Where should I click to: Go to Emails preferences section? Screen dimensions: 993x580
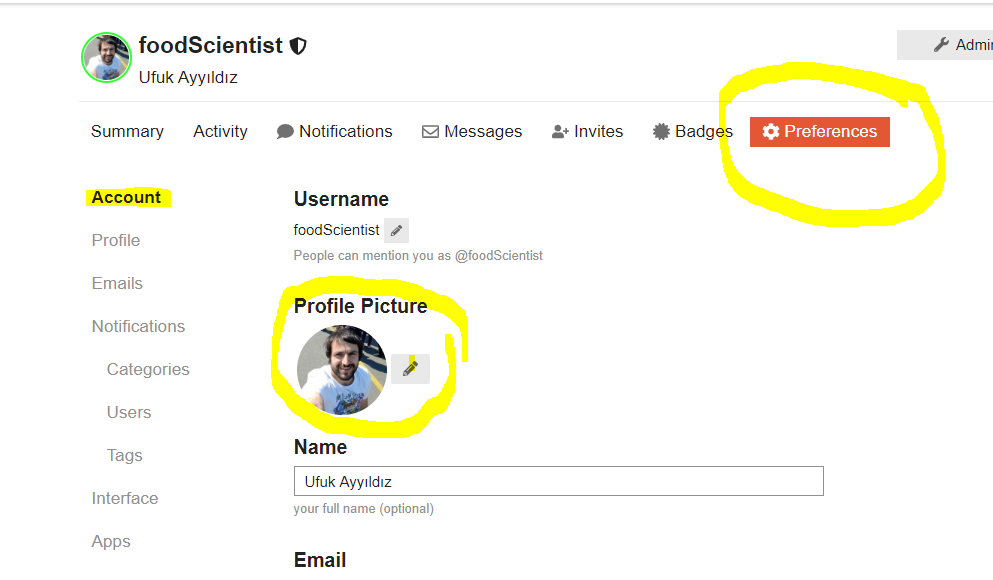(x=117, y=284)
